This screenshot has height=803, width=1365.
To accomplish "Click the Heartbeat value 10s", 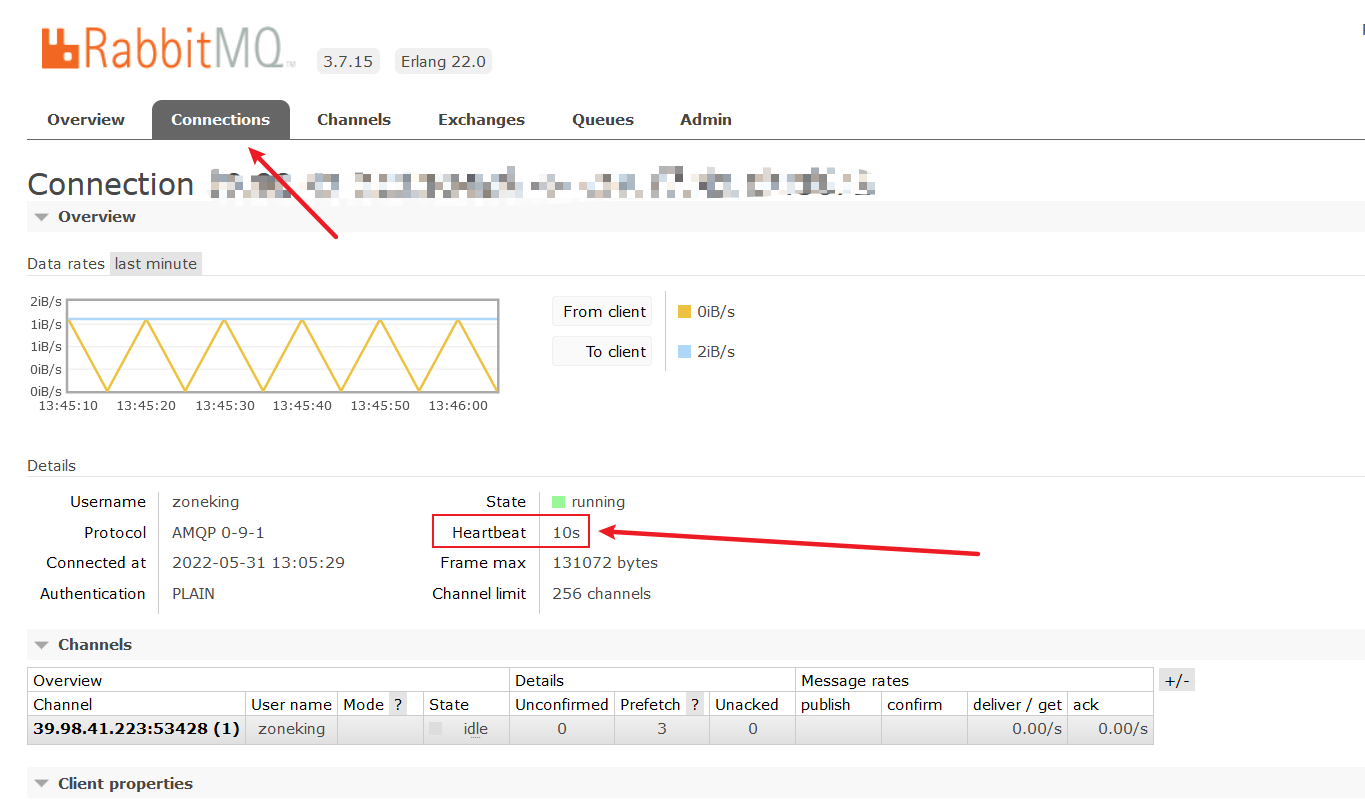I will [566, 533].
